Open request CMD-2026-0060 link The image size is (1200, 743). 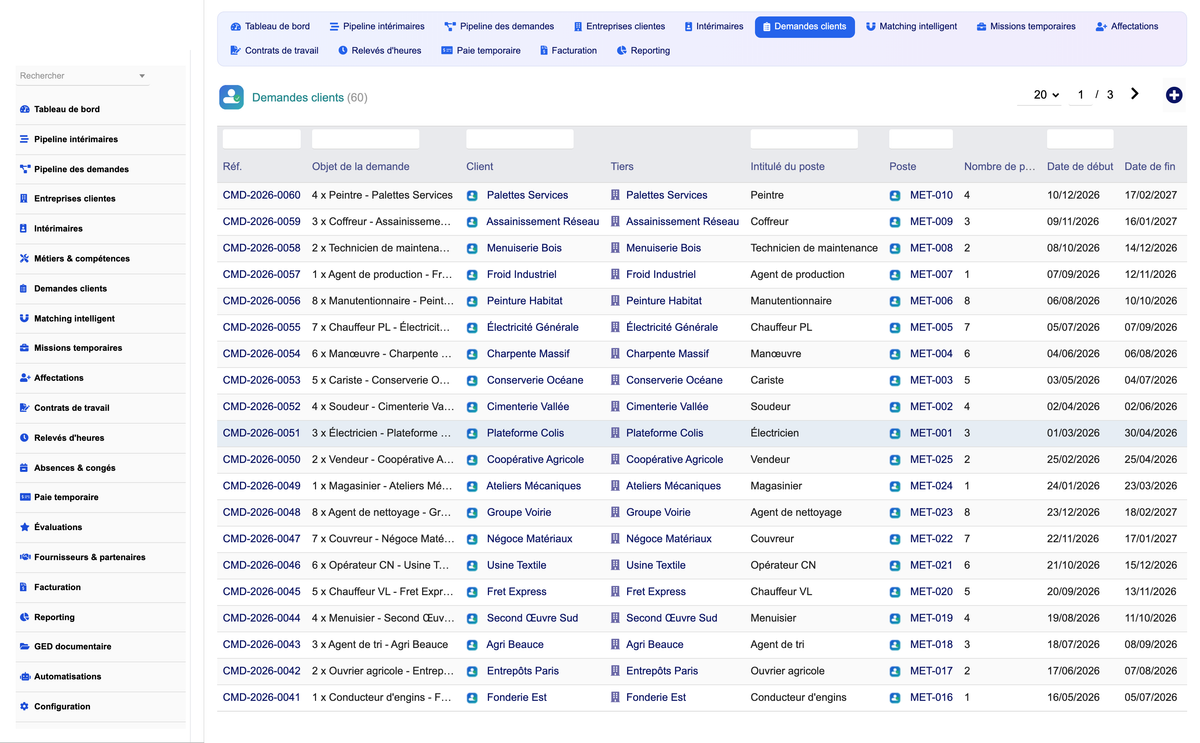coord(261,196)
